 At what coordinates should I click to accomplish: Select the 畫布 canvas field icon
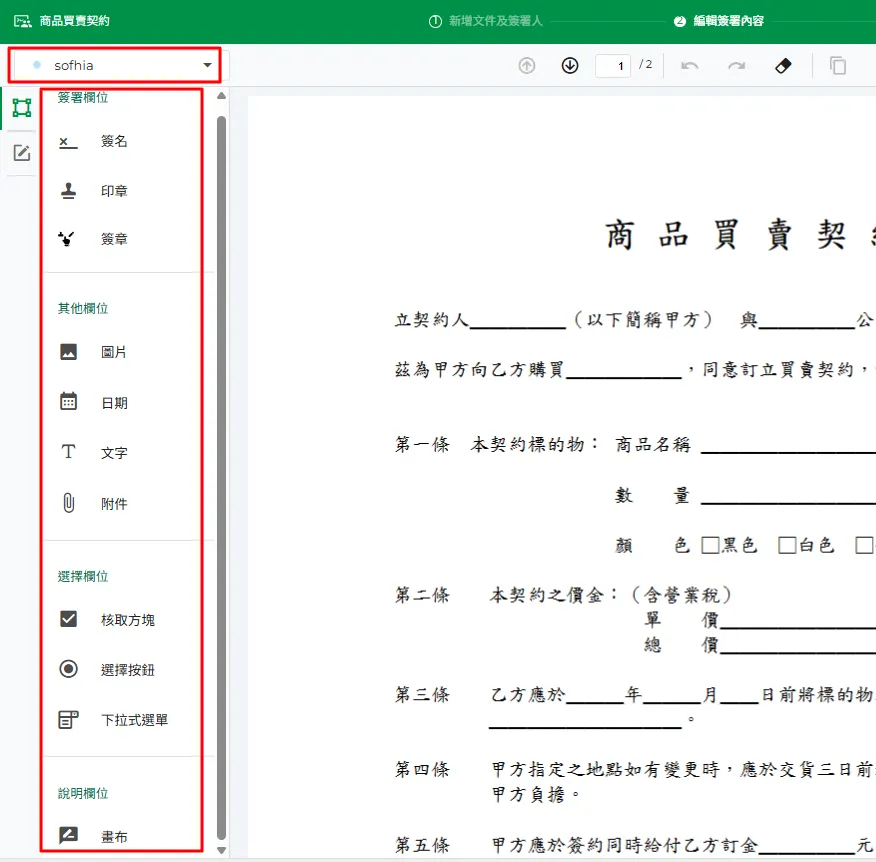click(x=68, y=835)
